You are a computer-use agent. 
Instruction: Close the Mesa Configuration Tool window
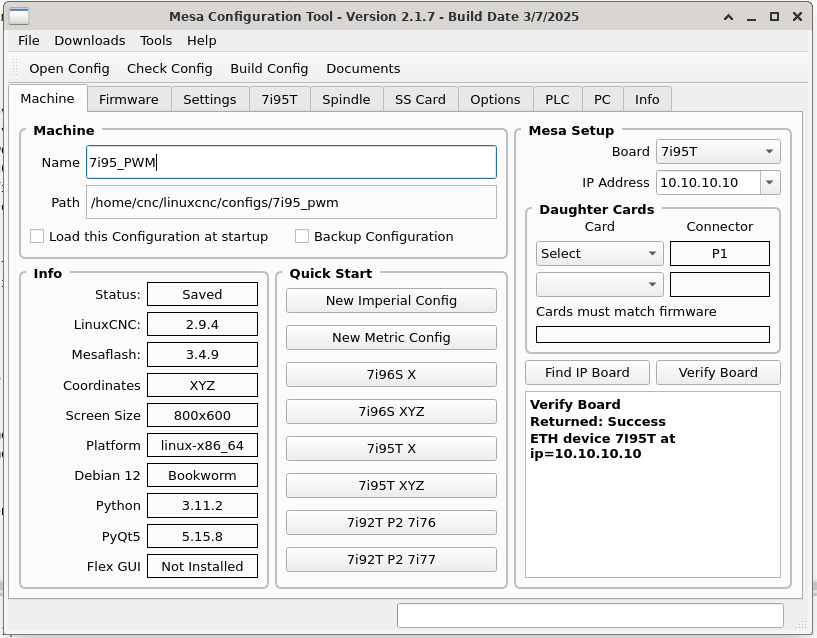(797, 17)
